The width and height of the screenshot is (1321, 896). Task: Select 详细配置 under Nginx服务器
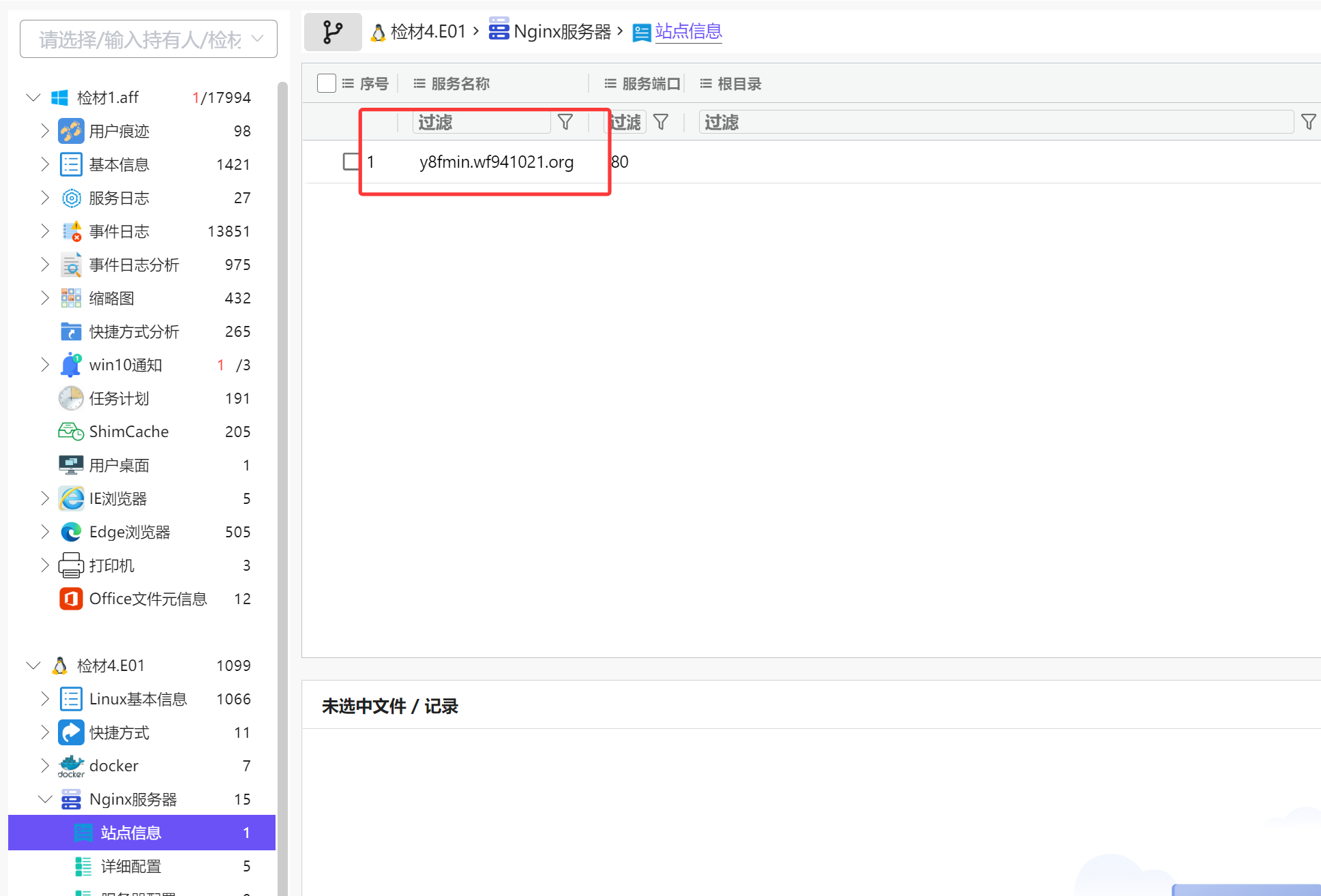(x=131, y=866)
